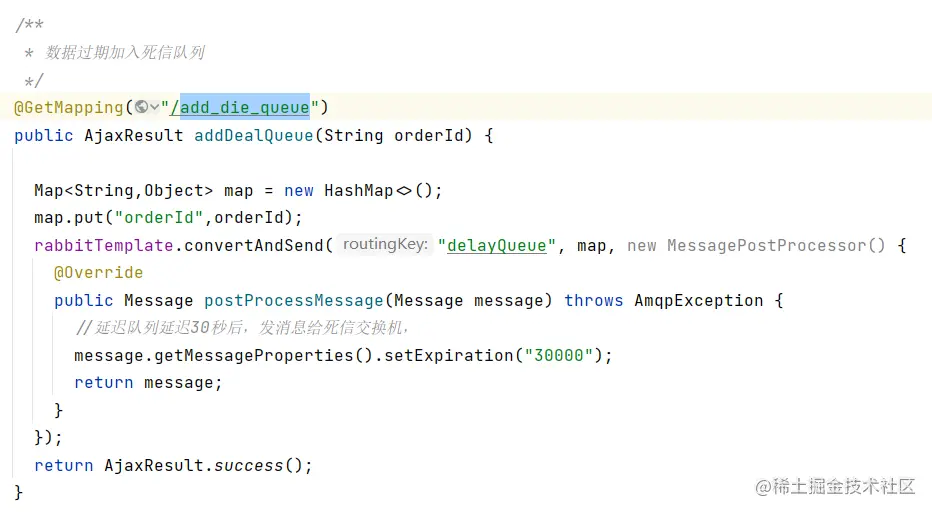
Task: Click the @GetMapping annotation
Action: click(x=68, y=108)
